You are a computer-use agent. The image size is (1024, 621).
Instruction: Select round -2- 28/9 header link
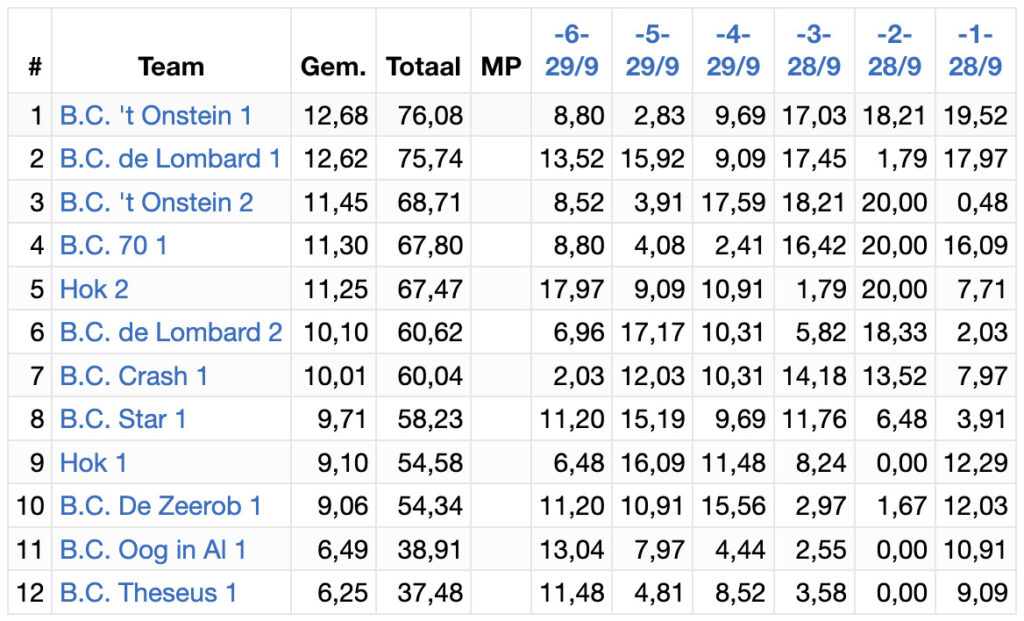tap(895, 50)
